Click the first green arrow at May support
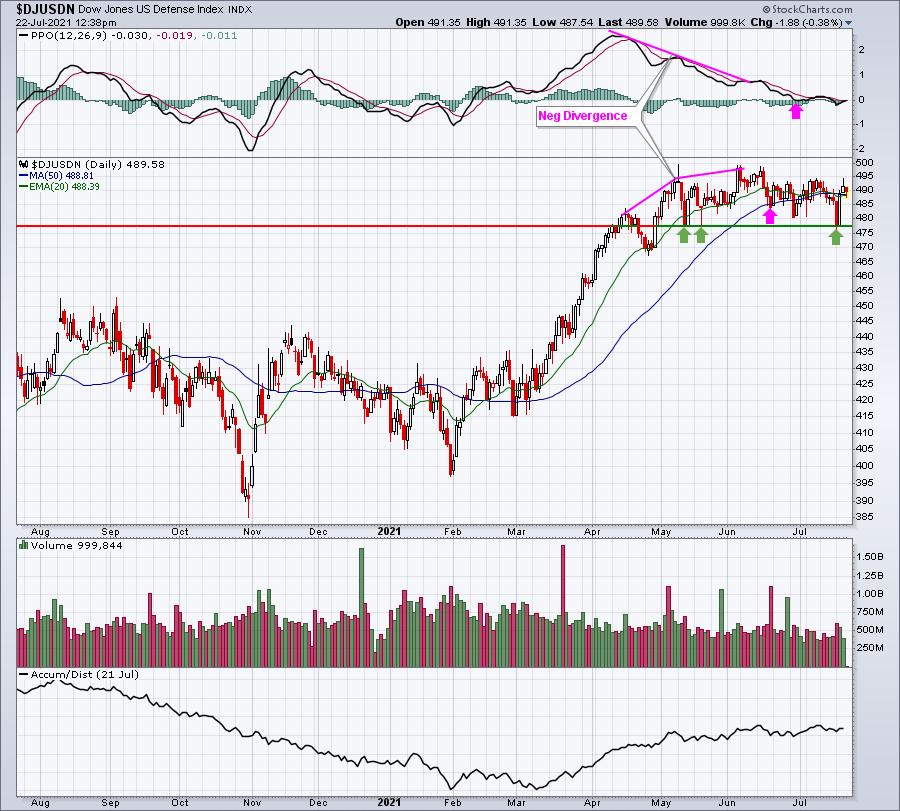The image size is (900, 811). (x=683, y=235)
